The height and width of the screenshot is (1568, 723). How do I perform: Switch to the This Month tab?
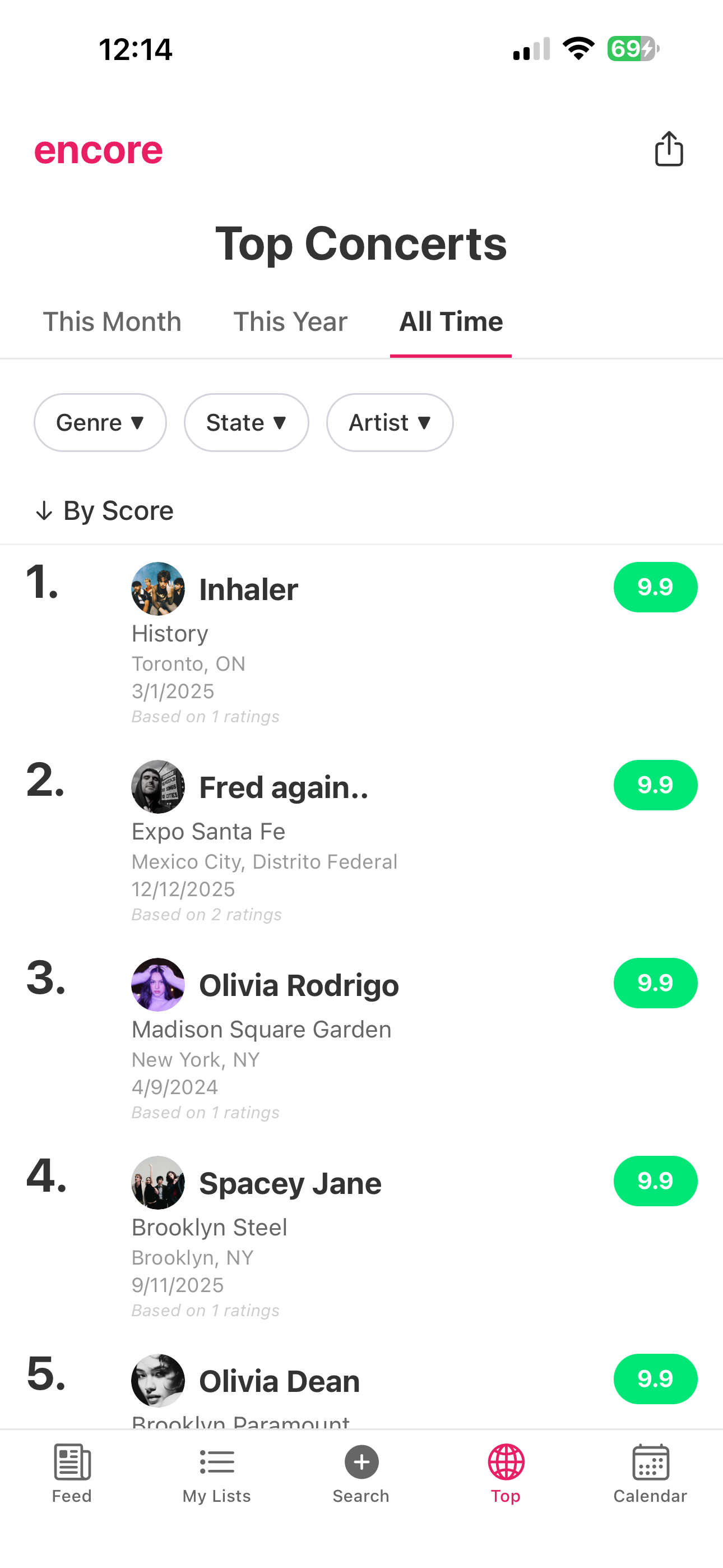click(113, 321)
